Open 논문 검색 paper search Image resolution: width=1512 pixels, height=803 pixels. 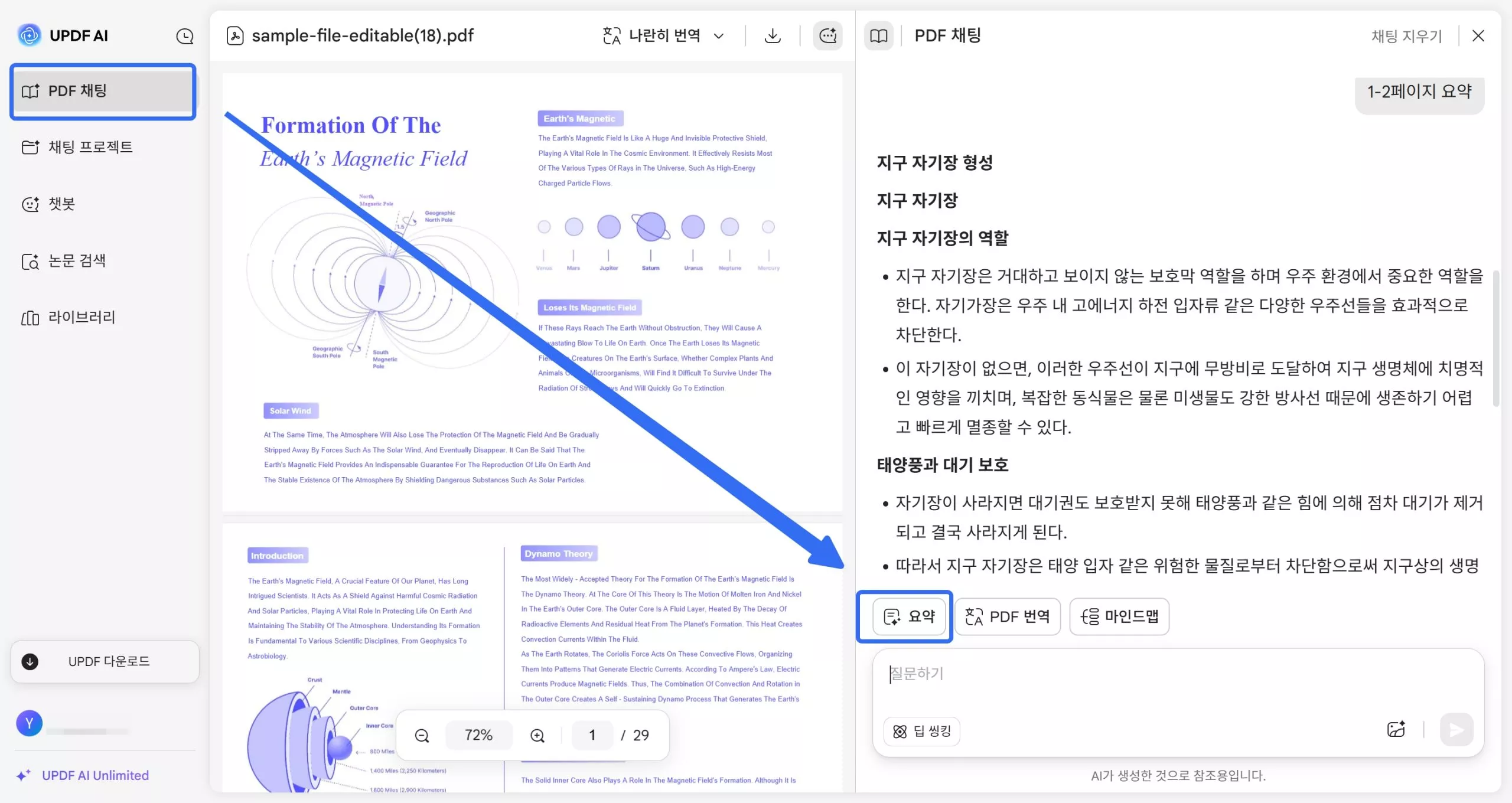[76, 260]
